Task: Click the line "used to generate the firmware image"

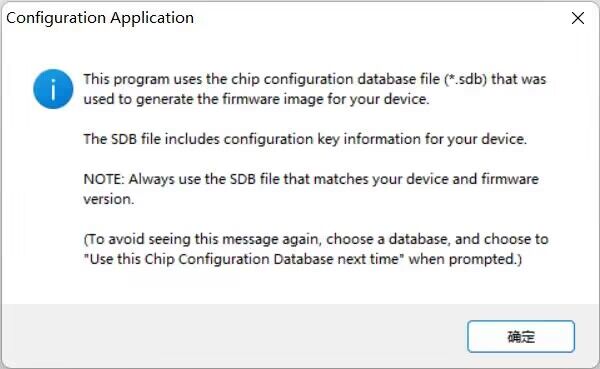Action: click(256, 99)
